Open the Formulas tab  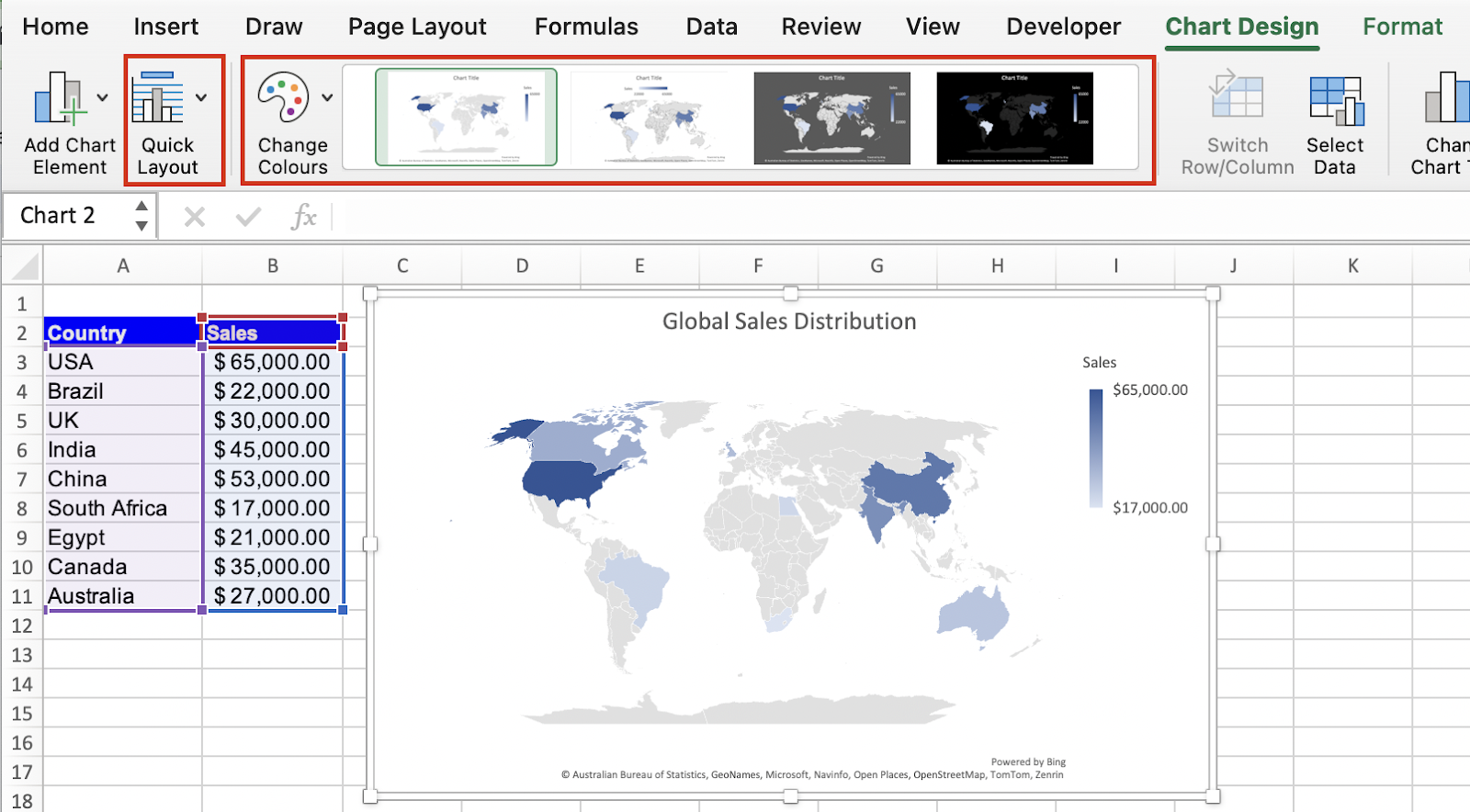pos(586,27)
